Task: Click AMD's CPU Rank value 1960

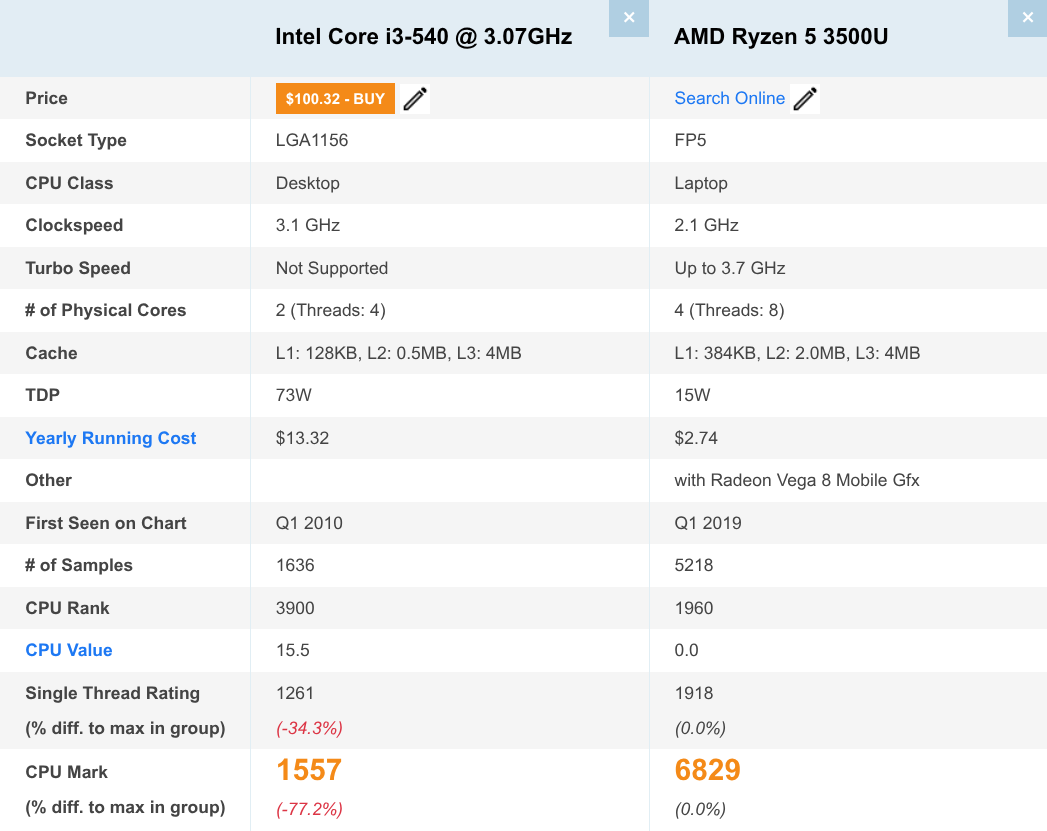Action: click(694, 608)
